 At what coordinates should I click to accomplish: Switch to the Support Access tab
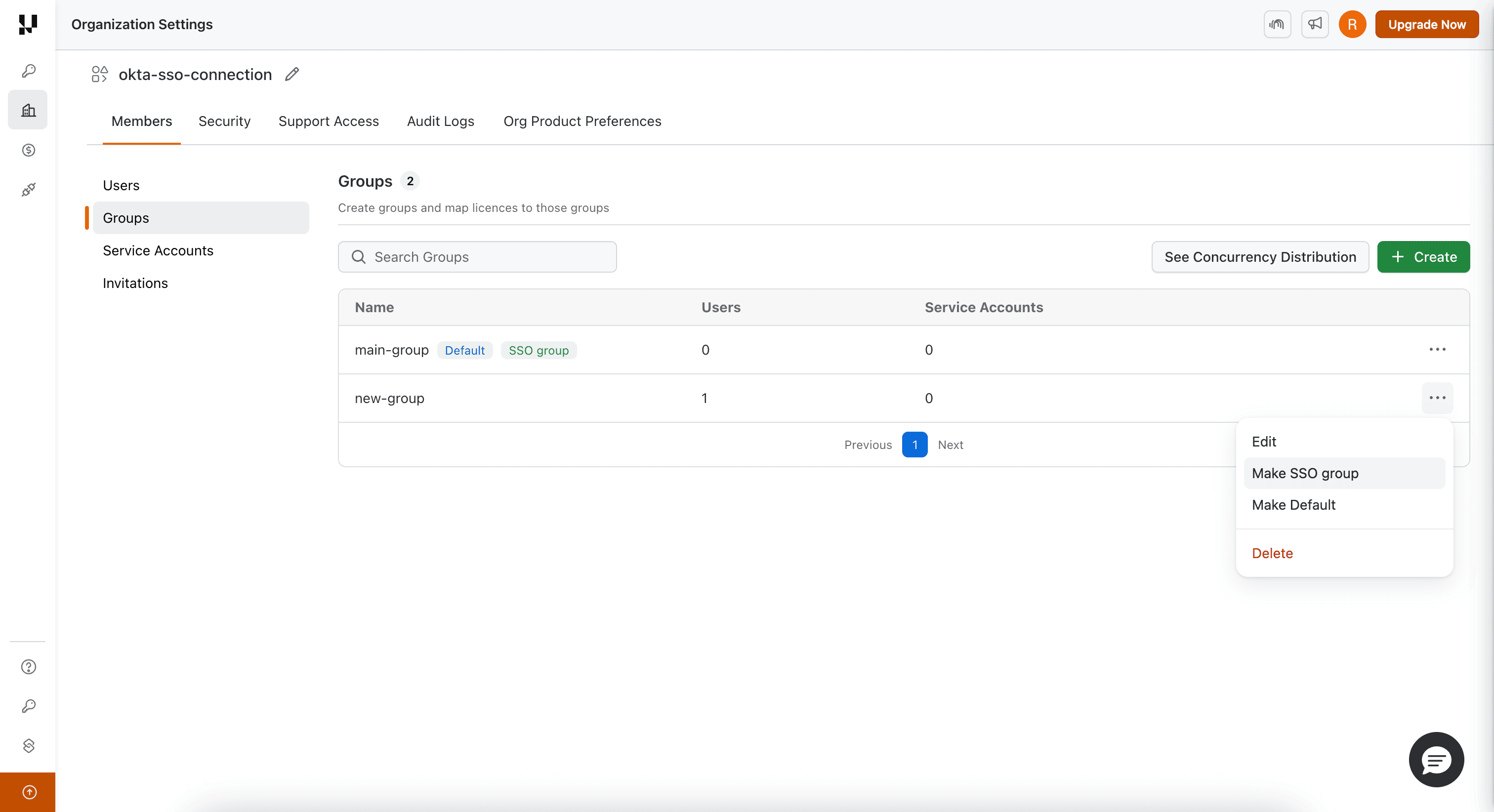click(328, 121)
